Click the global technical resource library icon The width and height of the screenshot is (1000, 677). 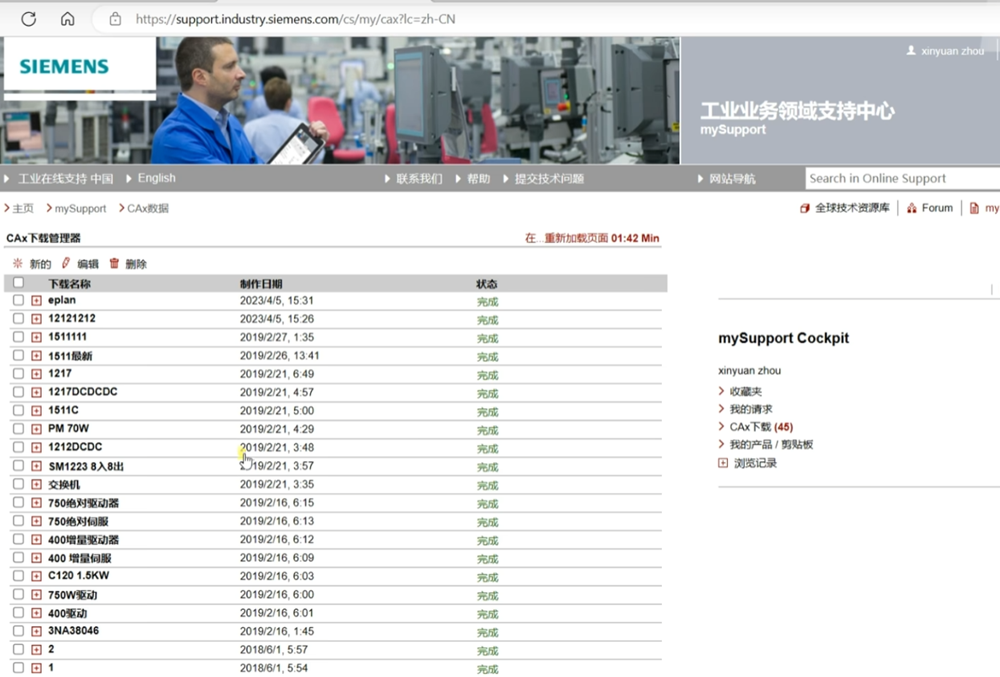tap(805, 208)
